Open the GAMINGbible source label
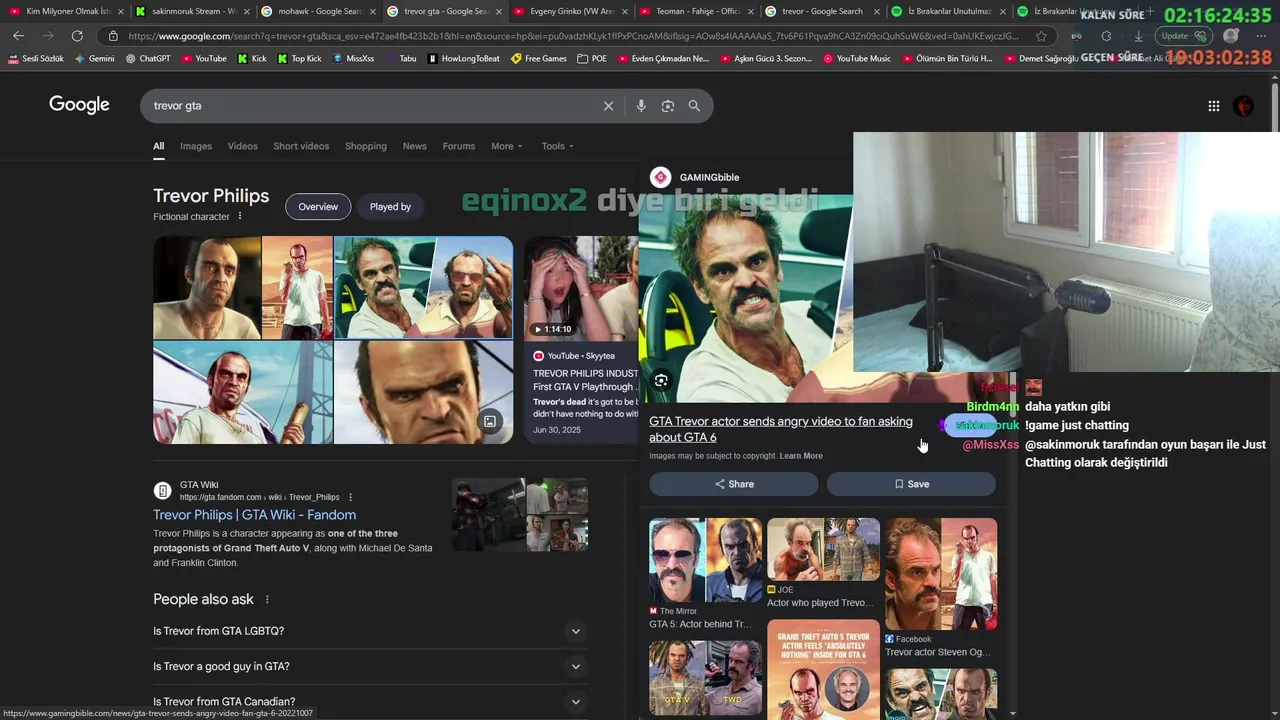This screenshot has width=1280, height=720. point(709,177)
